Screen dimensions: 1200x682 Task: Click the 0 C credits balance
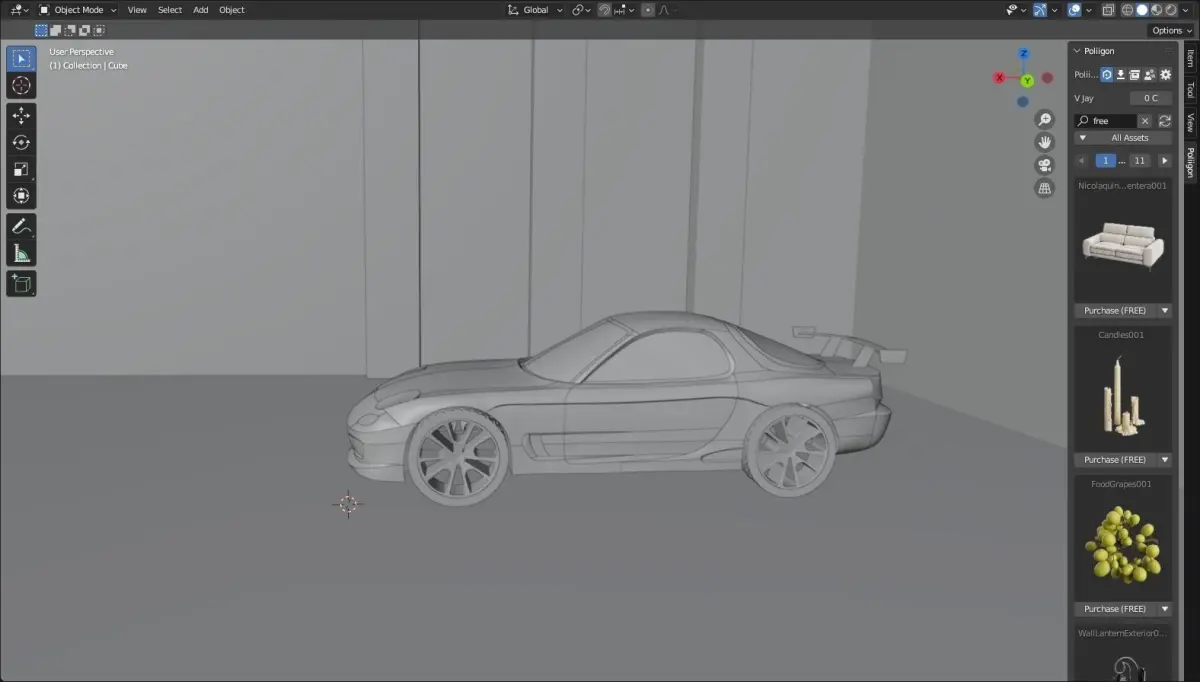pos(1151,98)
